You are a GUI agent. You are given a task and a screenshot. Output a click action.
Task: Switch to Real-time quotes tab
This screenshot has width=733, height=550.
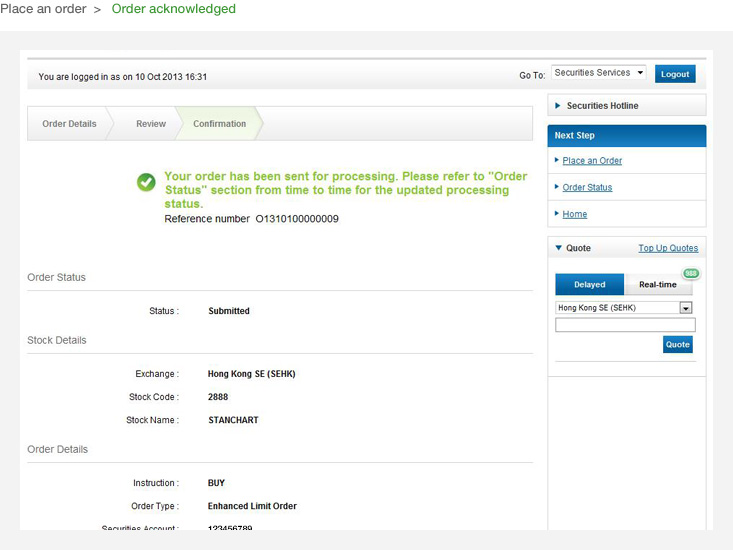[x=658, y=285]
